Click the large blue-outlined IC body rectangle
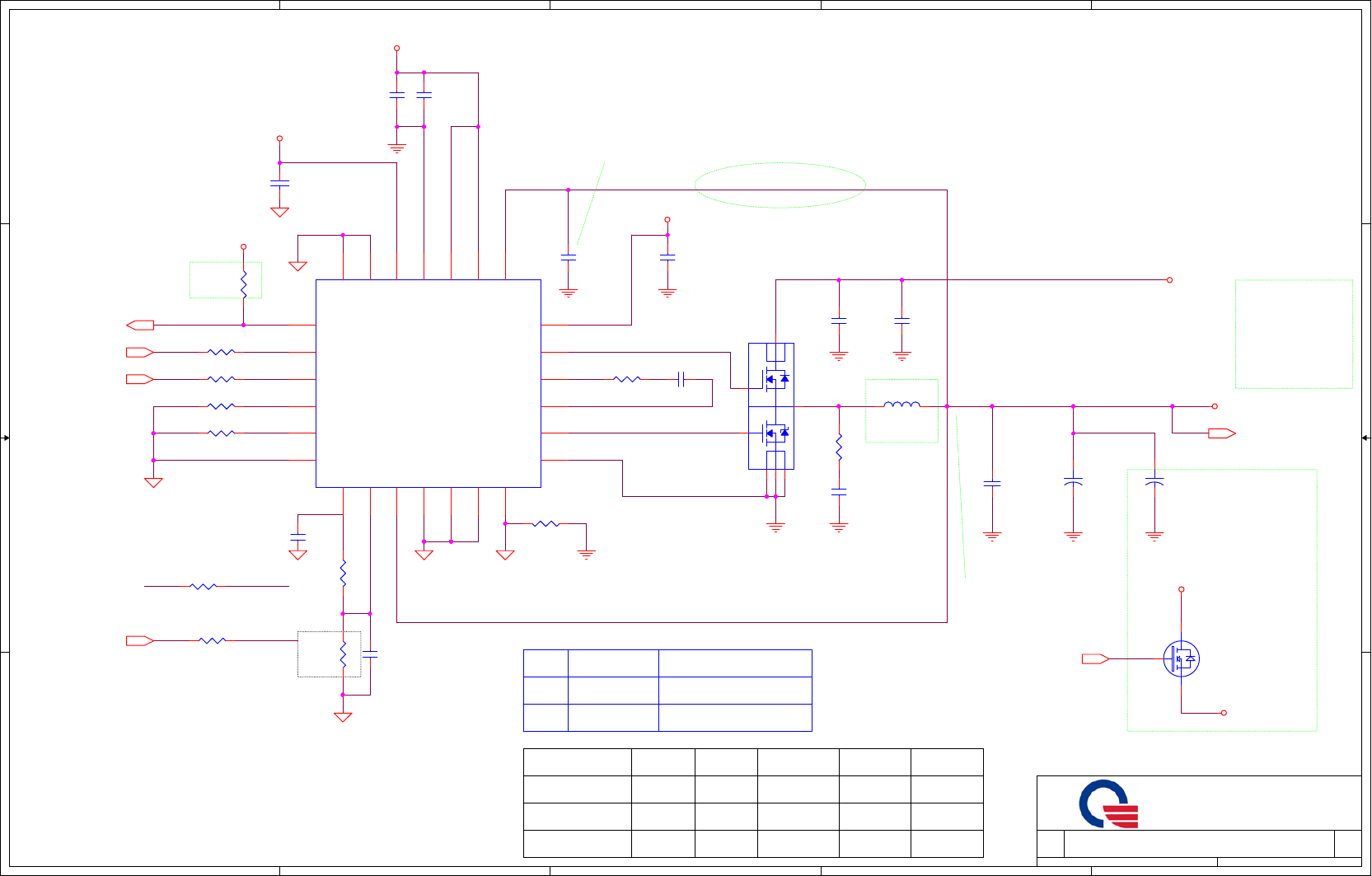 point(428,383)
